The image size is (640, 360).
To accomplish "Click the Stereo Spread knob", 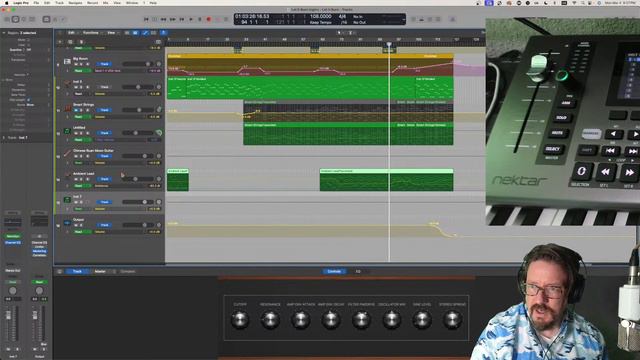I will 452,320.
